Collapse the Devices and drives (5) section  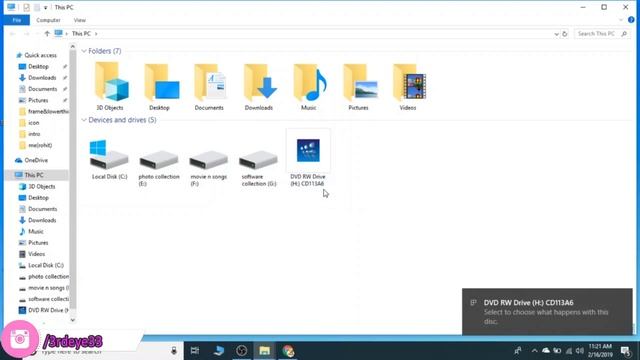pos(84,120)
